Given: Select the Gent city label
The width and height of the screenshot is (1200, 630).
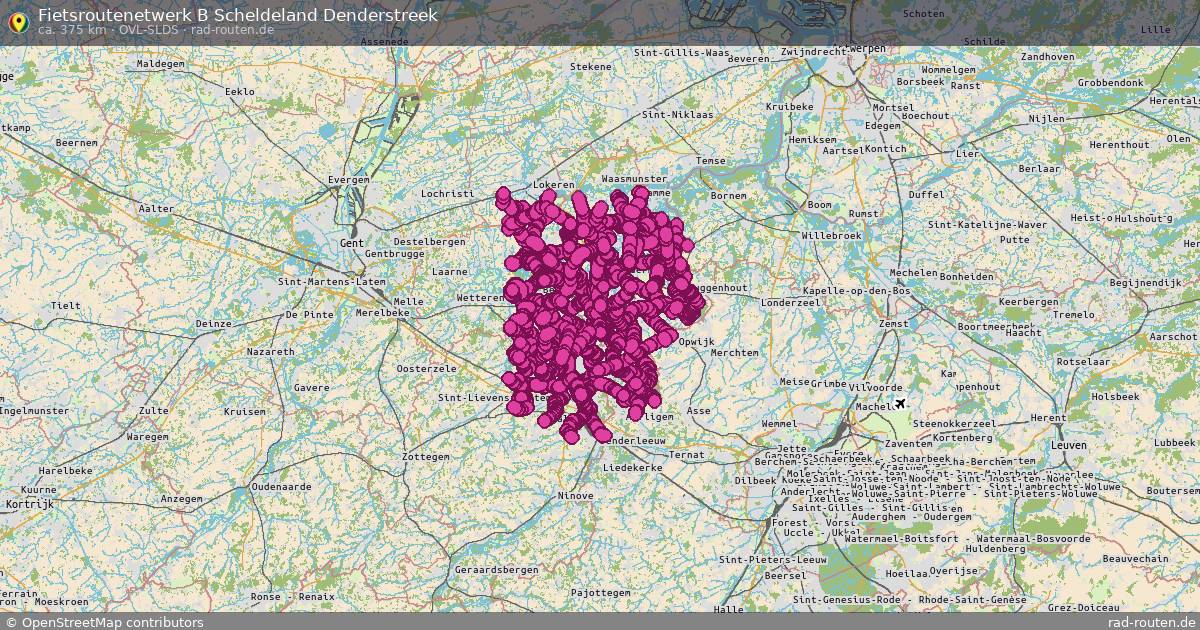Looking at the screenshot, I should (x=351, y=242).
